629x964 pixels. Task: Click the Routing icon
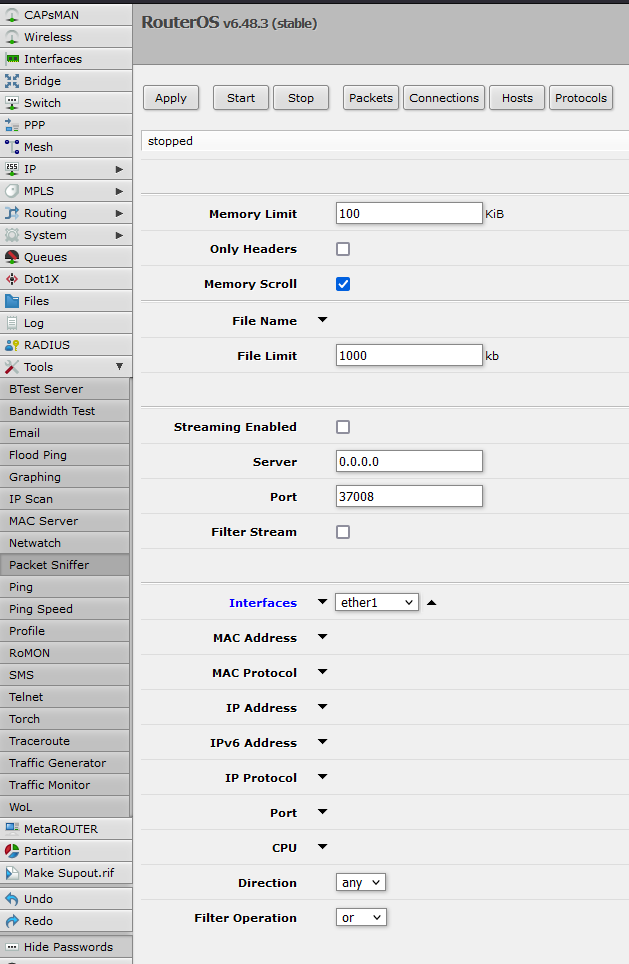click(x=12, y=213)
